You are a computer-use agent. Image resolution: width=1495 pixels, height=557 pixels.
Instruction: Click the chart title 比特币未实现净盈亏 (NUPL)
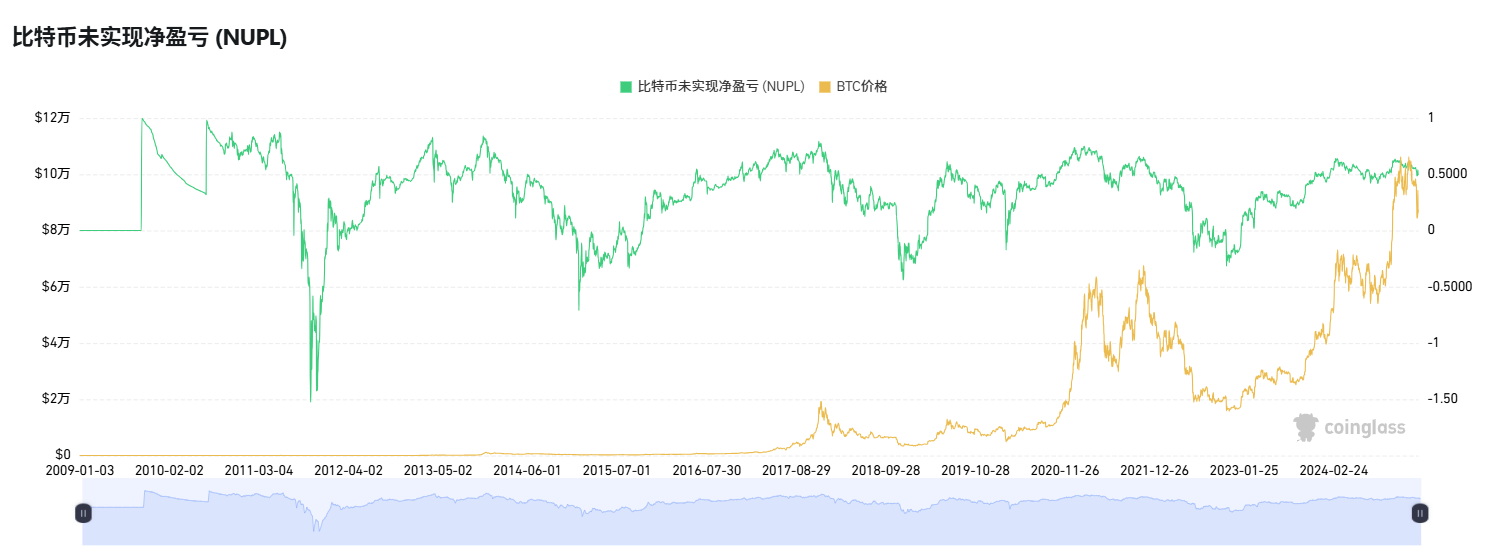(x=150, y=38)
